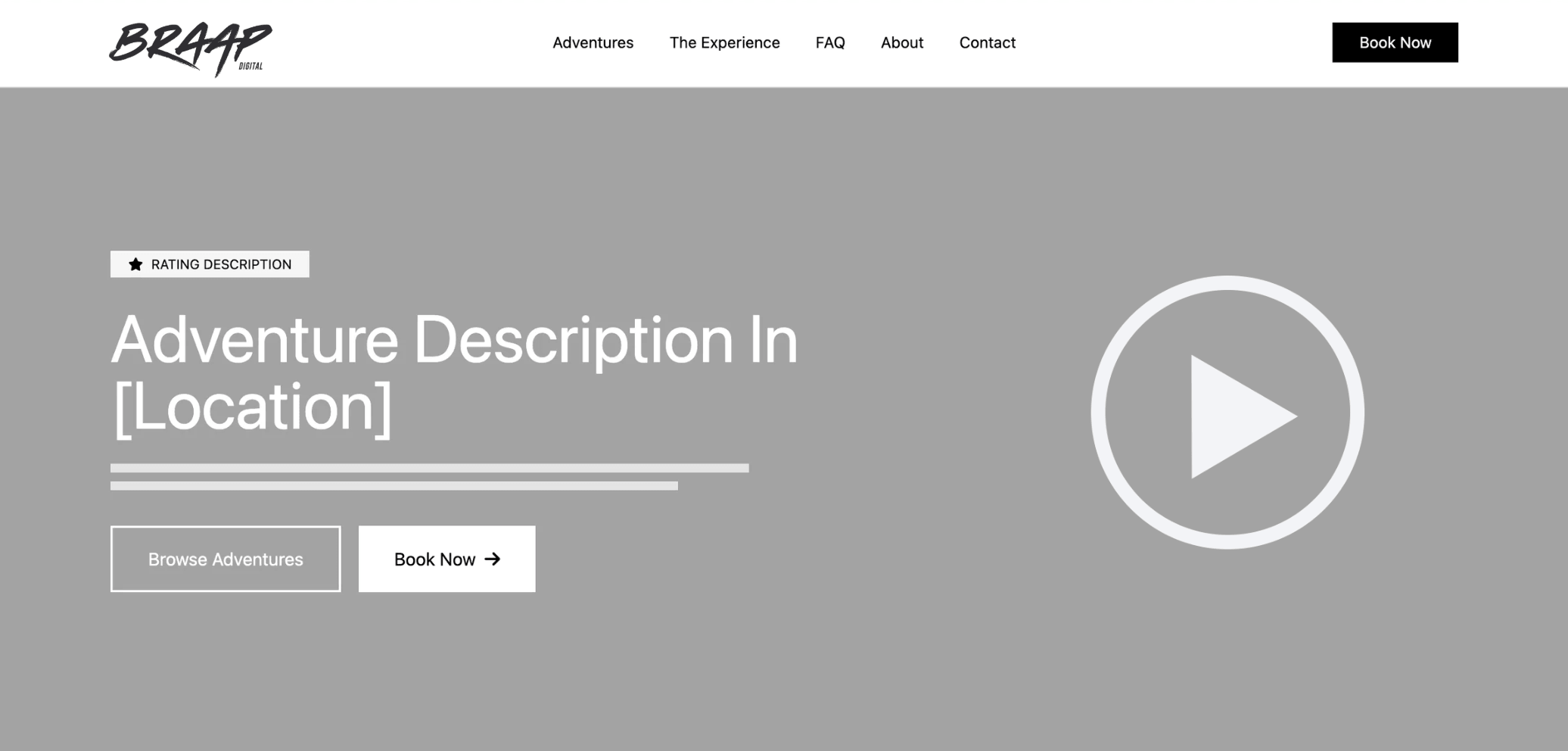The width and height of the screenshot is (1568, 751).
Task: Open the FAQ nav link
Action: coord(830,43)
